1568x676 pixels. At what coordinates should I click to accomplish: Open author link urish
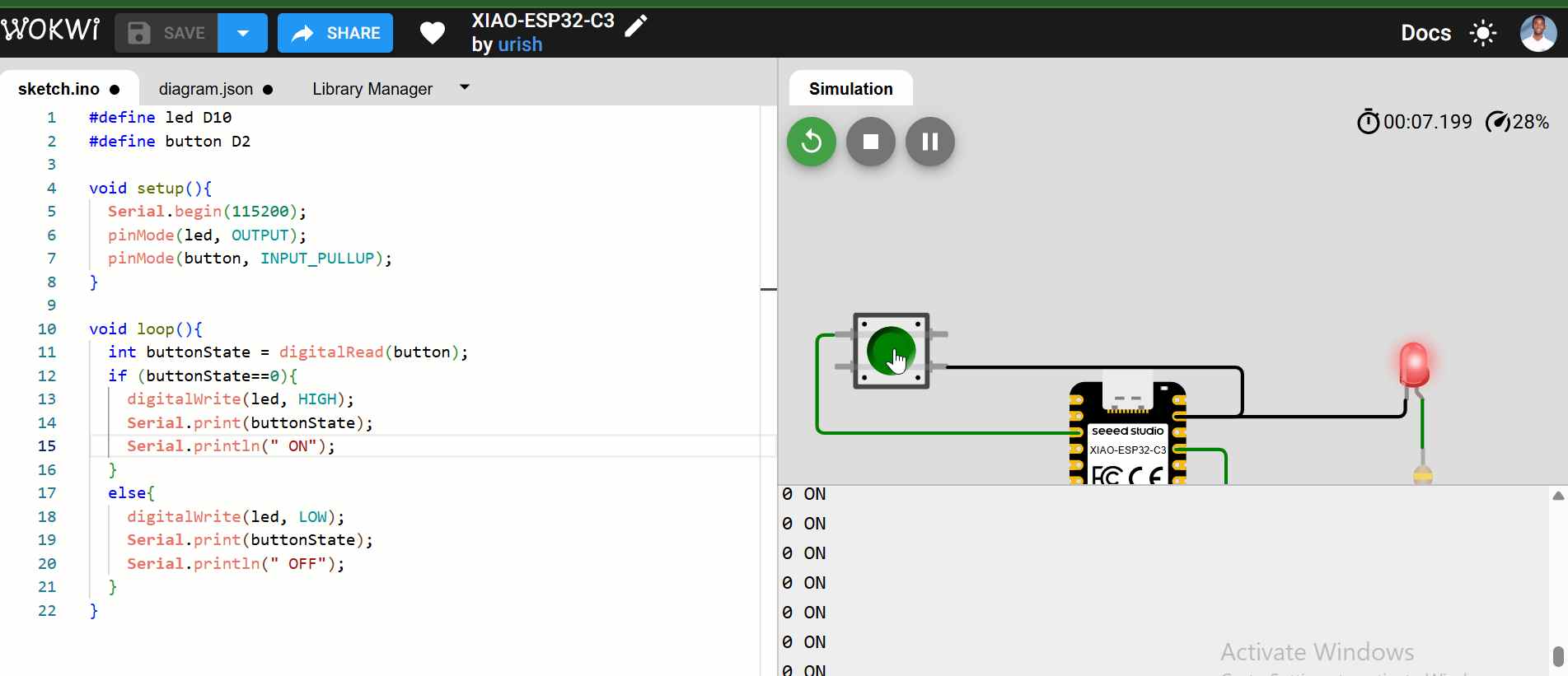click(x=520, y=44)
